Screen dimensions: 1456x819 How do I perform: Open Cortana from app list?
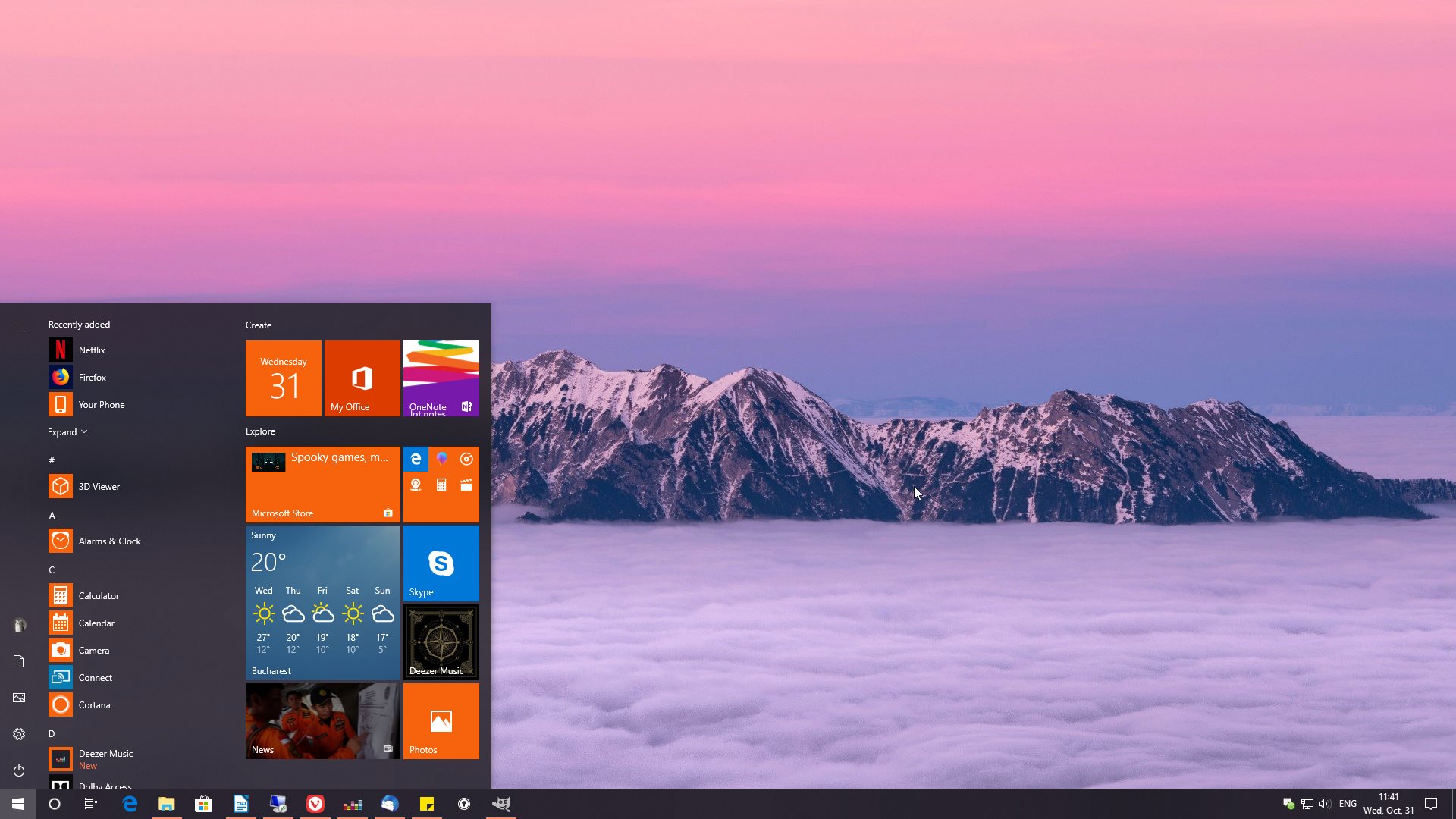[94, 704]
